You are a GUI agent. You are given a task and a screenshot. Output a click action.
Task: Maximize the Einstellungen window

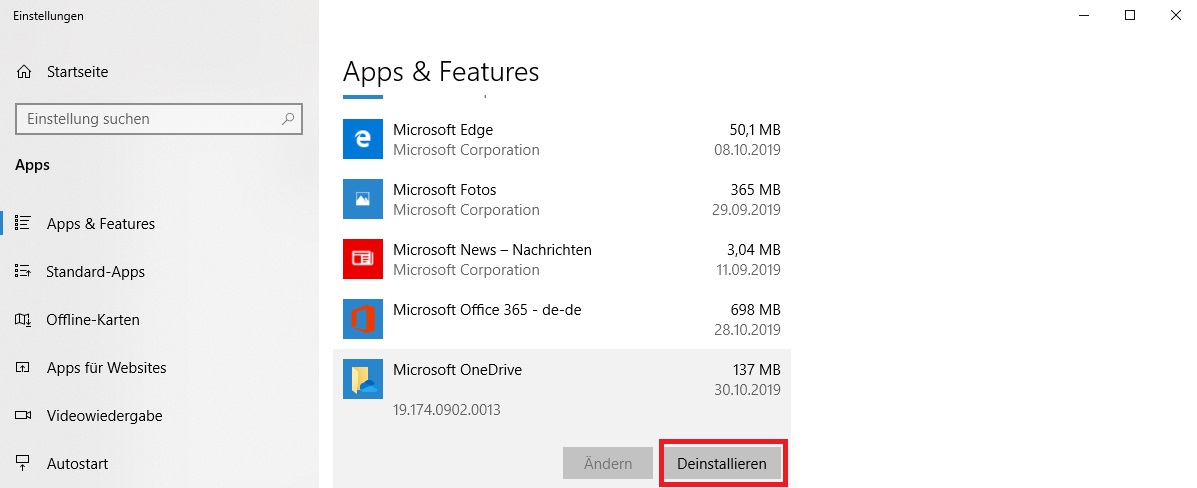[x=1130, y=15]
